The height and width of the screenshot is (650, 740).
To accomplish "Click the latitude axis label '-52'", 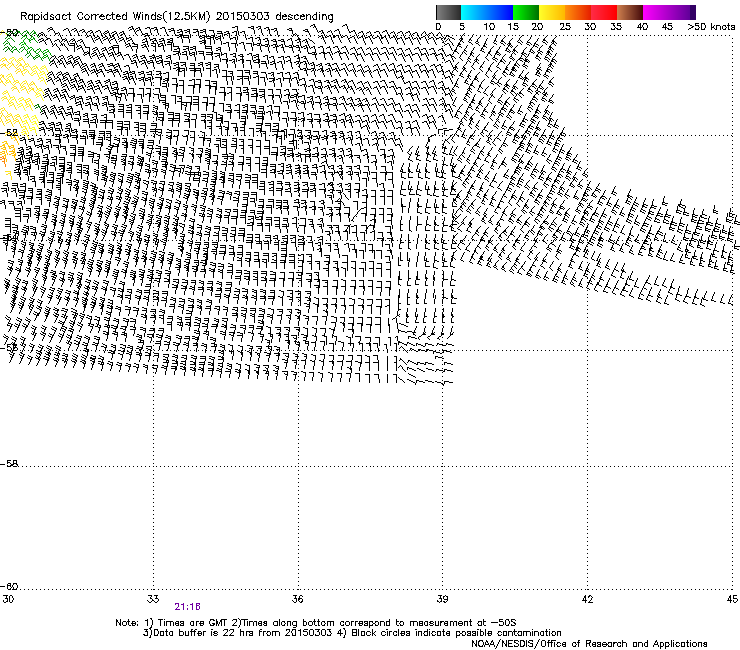I will pyautogui.click(x=9, y=133).
